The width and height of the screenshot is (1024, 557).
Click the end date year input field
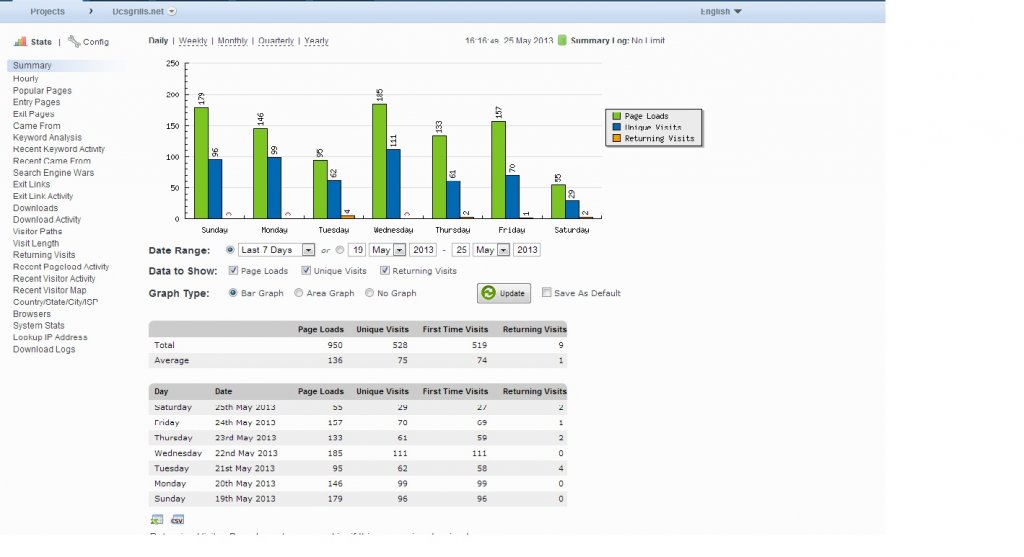click(x=527, y=250)
